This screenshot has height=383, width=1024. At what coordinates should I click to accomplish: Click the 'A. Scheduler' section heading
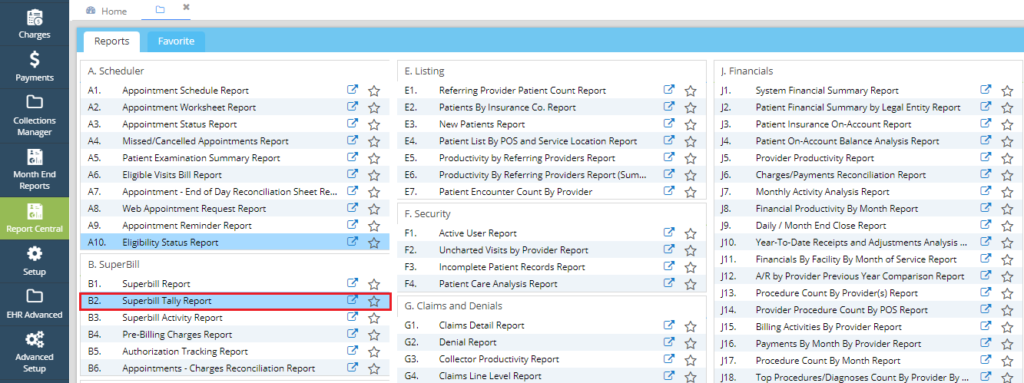tap(116, 71)
